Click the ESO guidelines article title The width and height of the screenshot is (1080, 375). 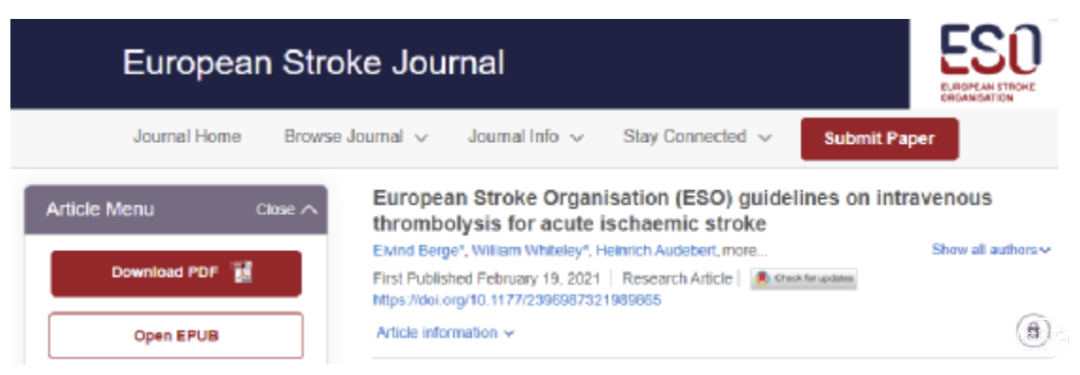click(682, 211)
